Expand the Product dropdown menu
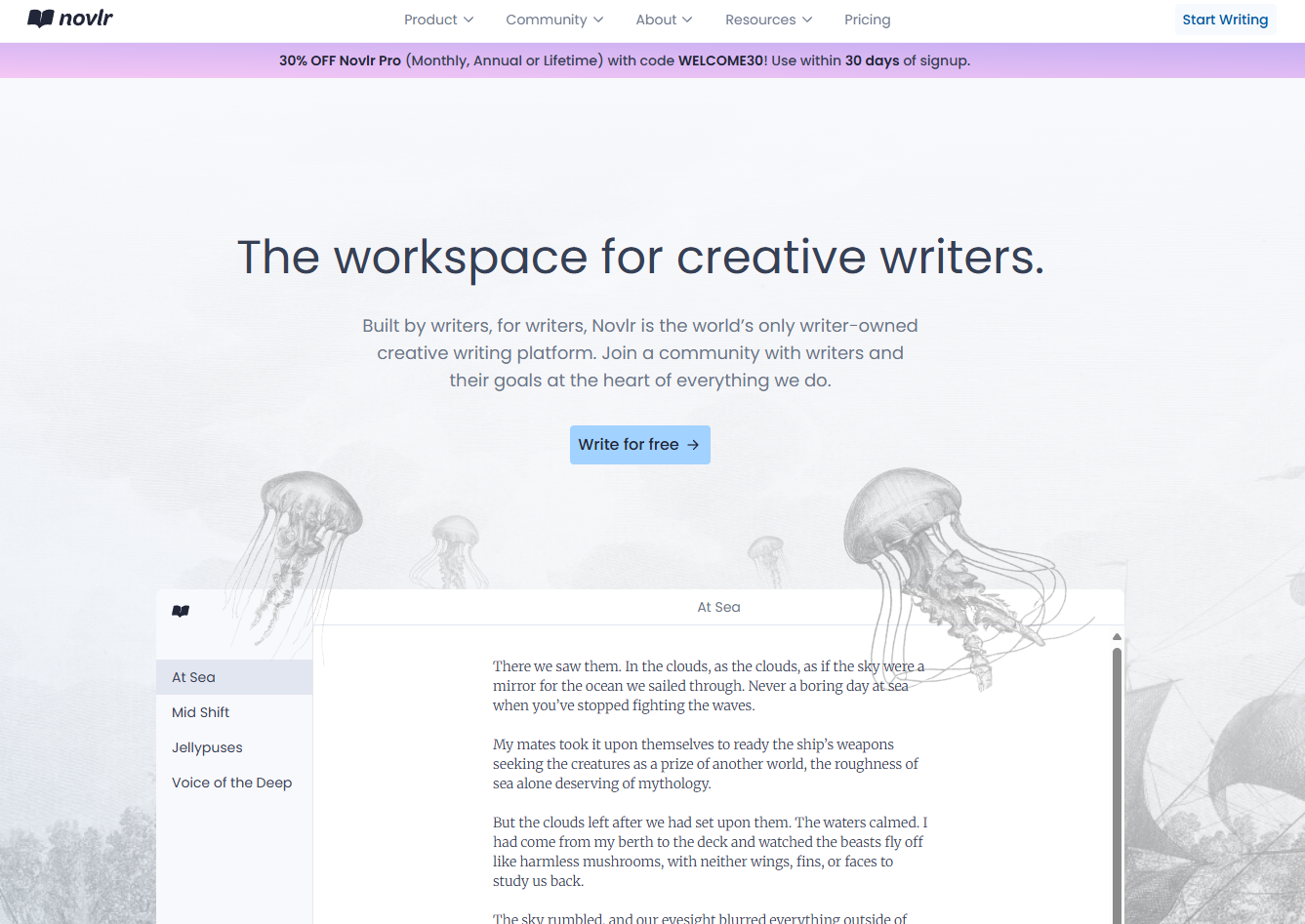This screenshot has height=924, width=1305. [438, 20]
